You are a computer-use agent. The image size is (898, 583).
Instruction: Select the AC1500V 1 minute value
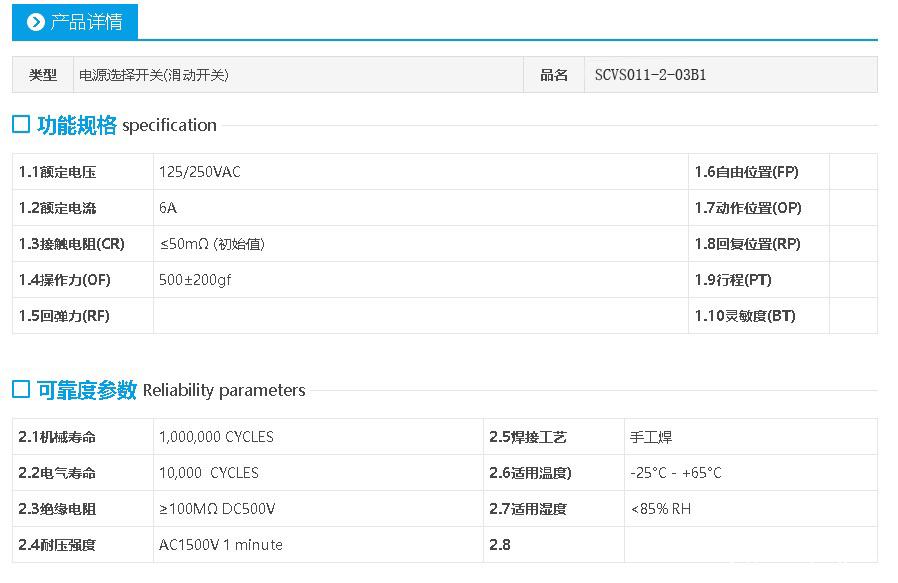pos(221,545)
